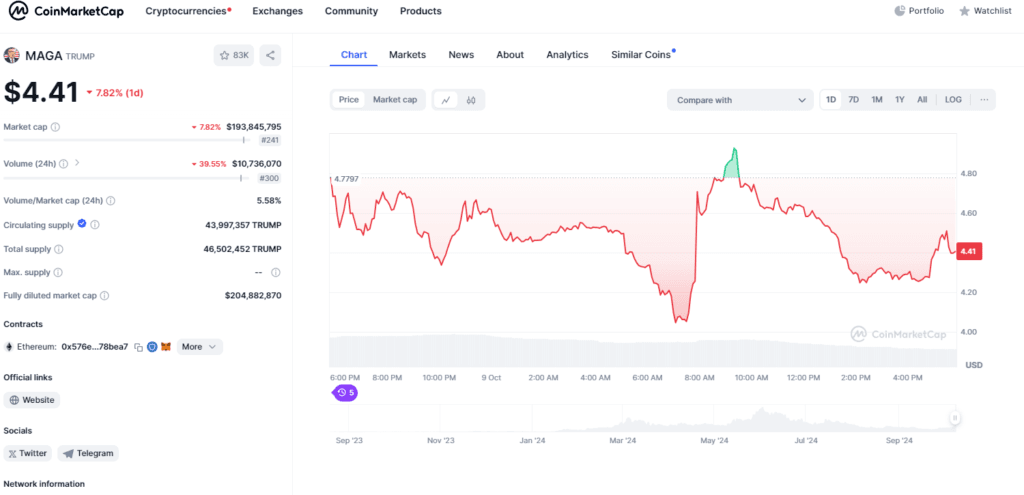This screenshot has width=1024, height=495.
Task: Switch to candlestick chart view
Action: pyautogui.click(x=471, y=100)
